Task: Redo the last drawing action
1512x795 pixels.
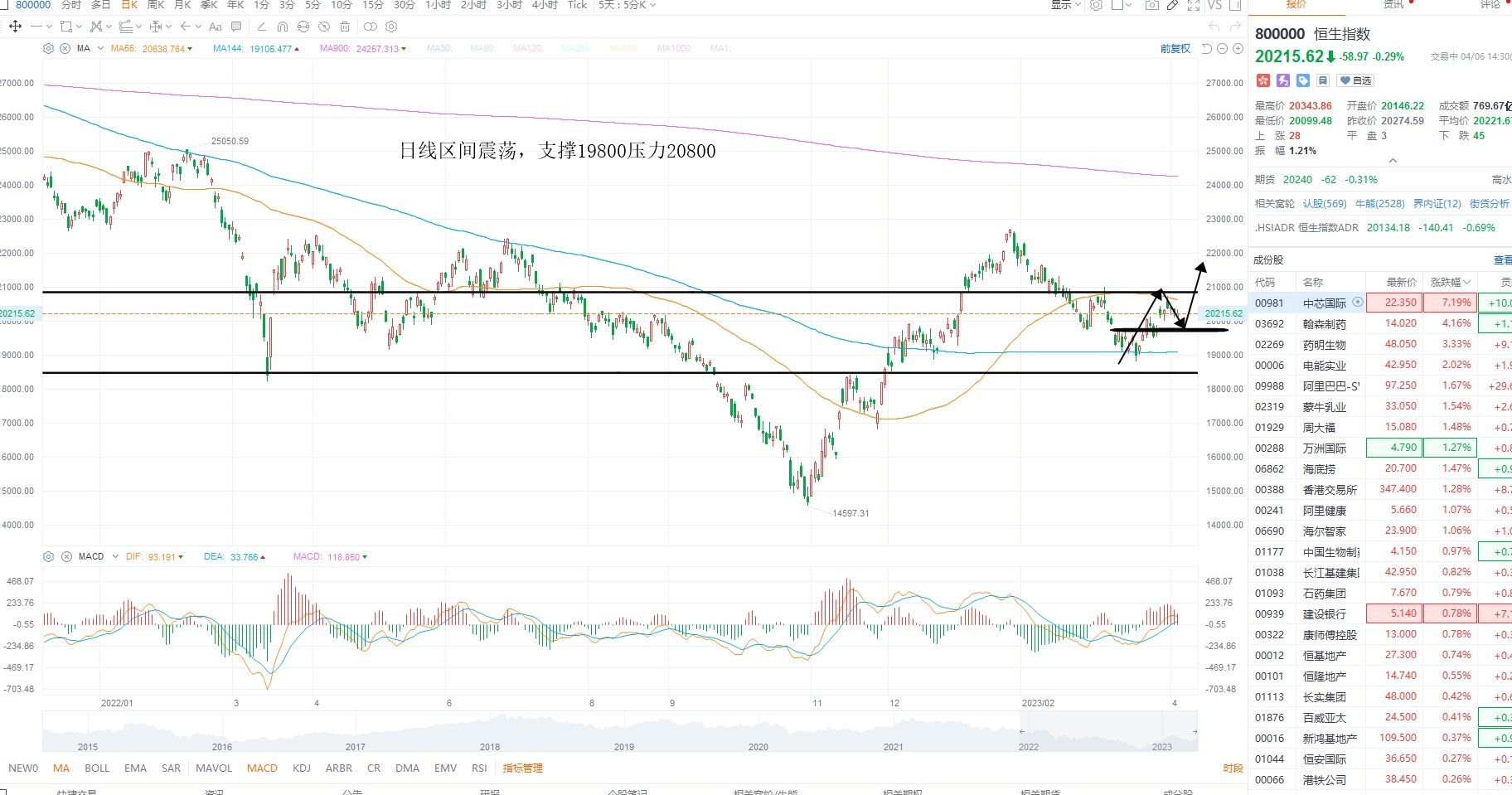Action: pos(1235,27)
